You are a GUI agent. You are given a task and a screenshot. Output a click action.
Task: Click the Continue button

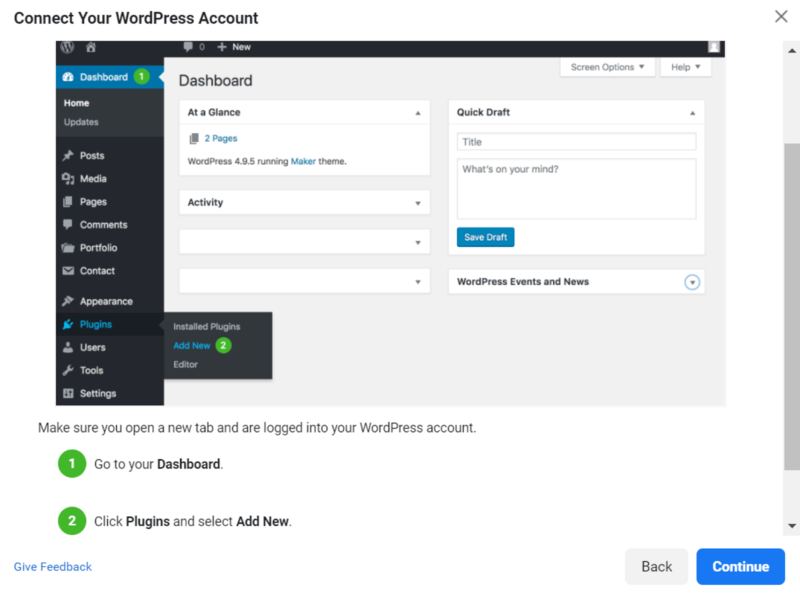click(x=740, y=566)
